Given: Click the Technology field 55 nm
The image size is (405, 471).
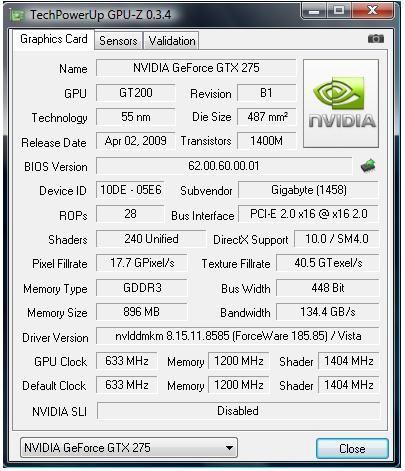Looking at the screenshot, I should [x=136, y=117].
